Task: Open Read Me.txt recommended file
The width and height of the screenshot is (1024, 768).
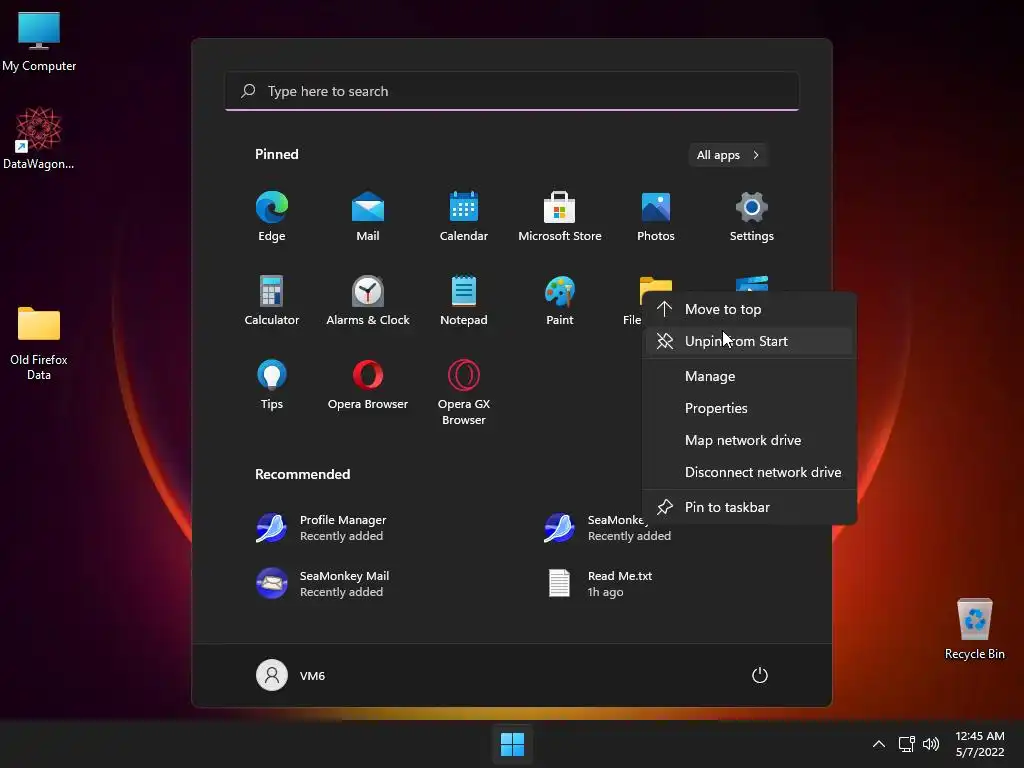Action: tap(601, 583)
